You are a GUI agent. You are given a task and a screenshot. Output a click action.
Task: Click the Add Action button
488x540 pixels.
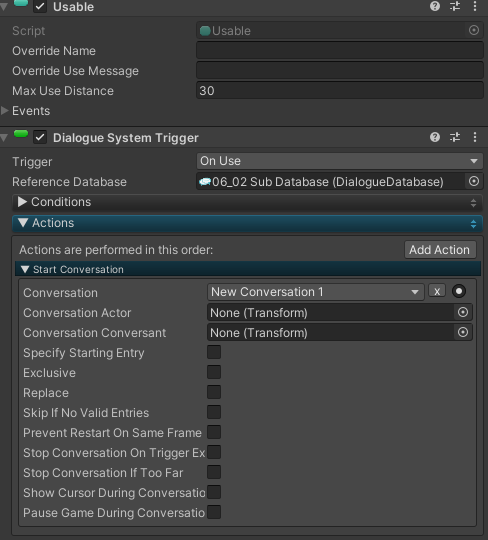pos(440,250)
